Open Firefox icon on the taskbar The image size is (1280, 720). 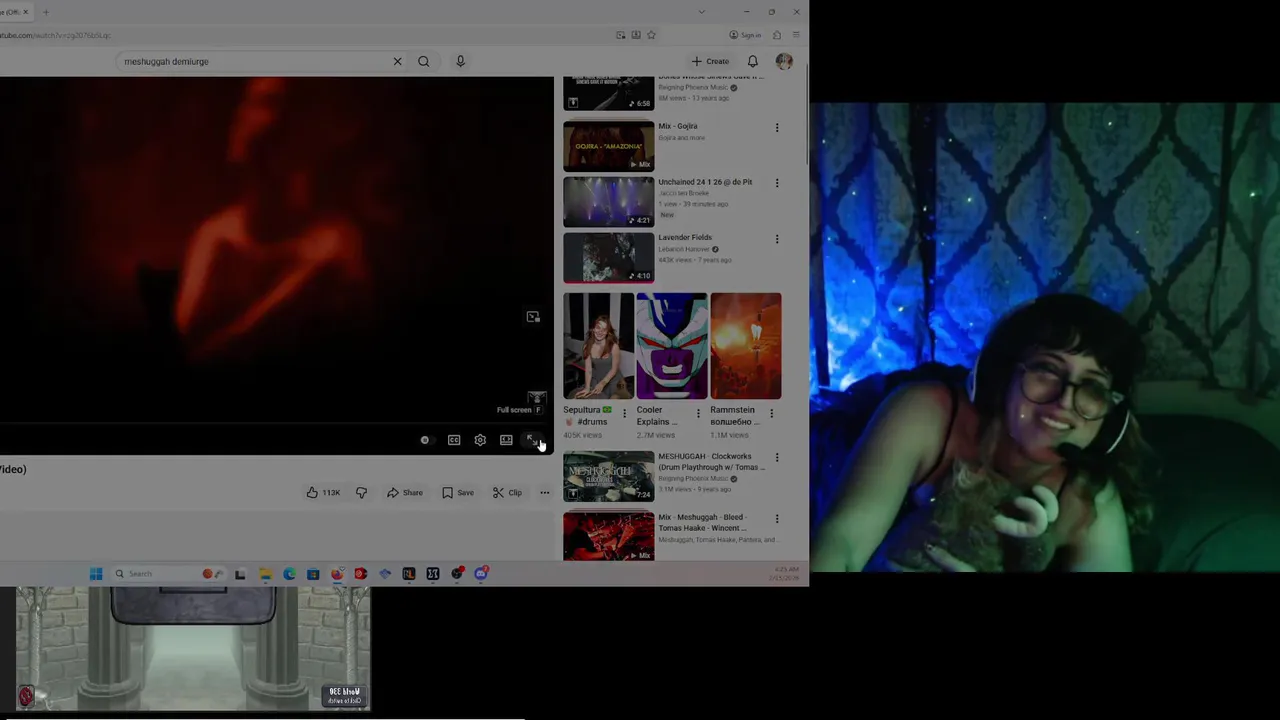[x=337, y=573]
